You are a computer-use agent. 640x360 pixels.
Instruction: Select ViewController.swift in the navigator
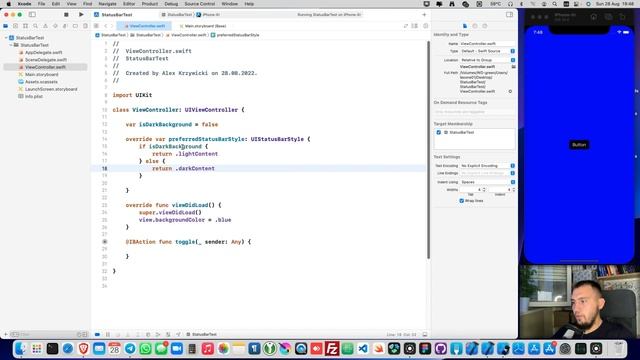click(x=45, y=67)
